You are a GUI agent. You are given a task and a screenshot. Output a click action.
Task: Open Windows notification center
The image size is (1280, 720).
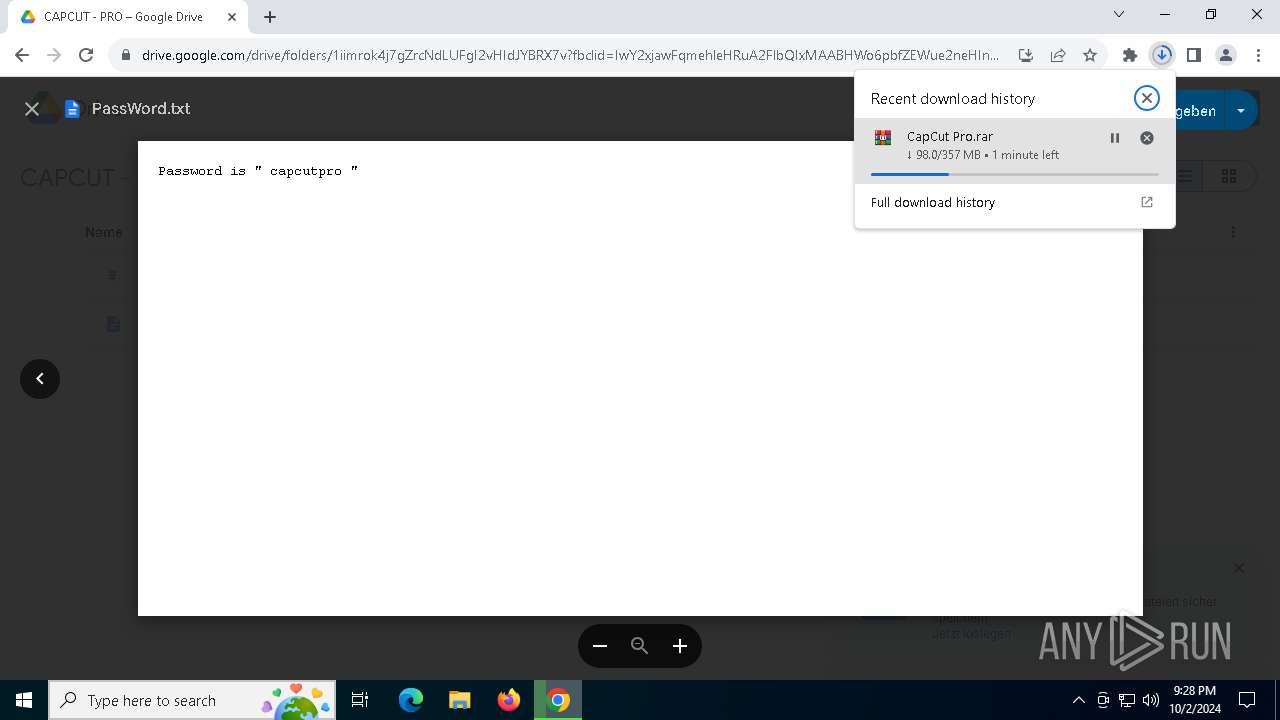(x=1247, y=700)
